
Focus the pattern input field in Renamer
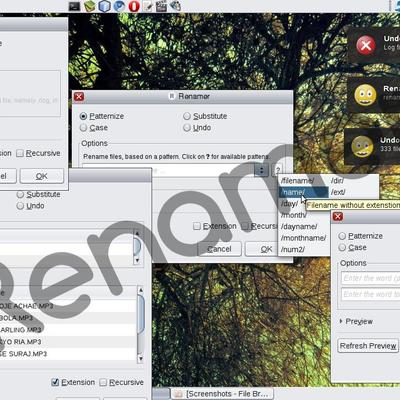pyautogui.click(x=168, y=170)
